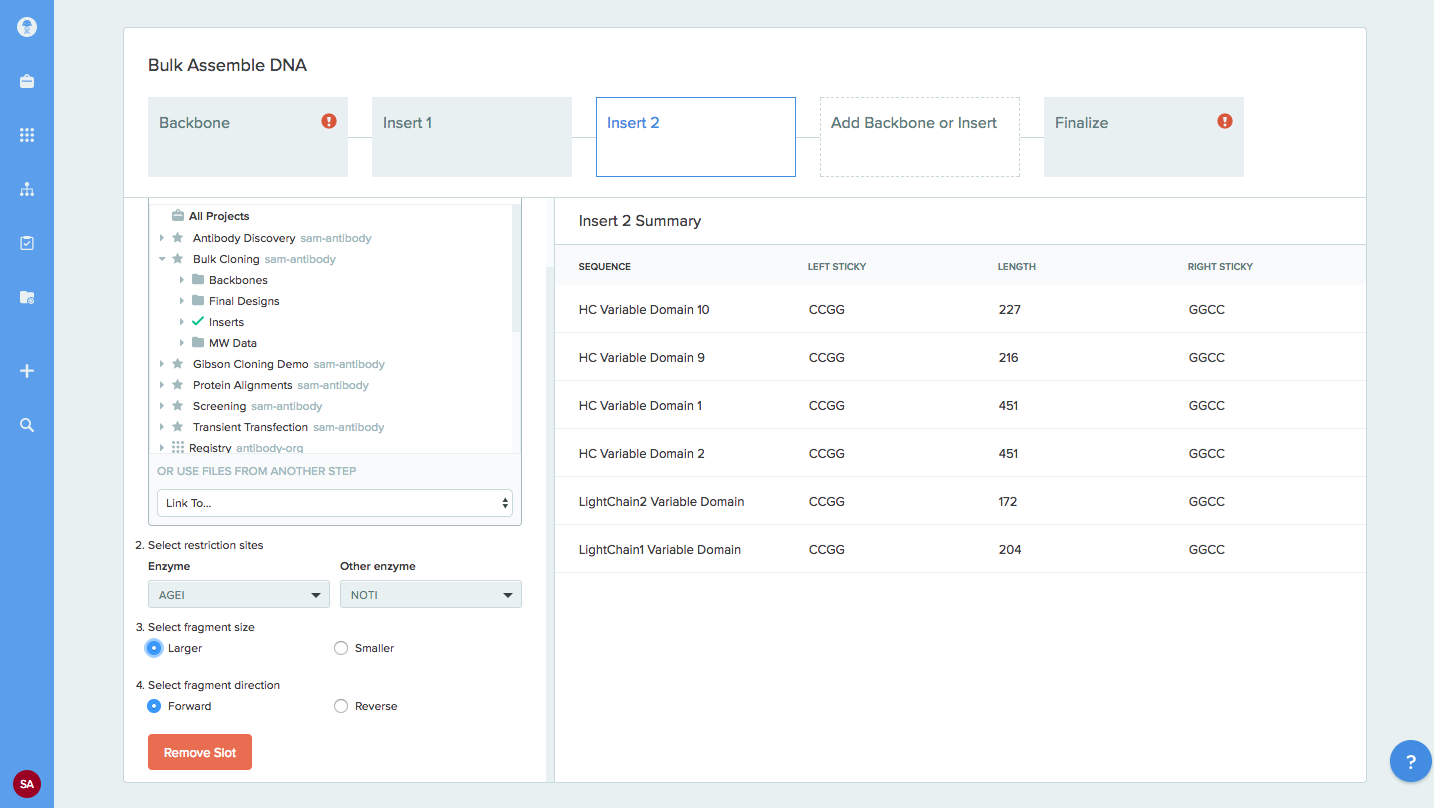Click the Remove Slot button
The height and width of the screenshot is (808, 1434).
coord(200,753)
